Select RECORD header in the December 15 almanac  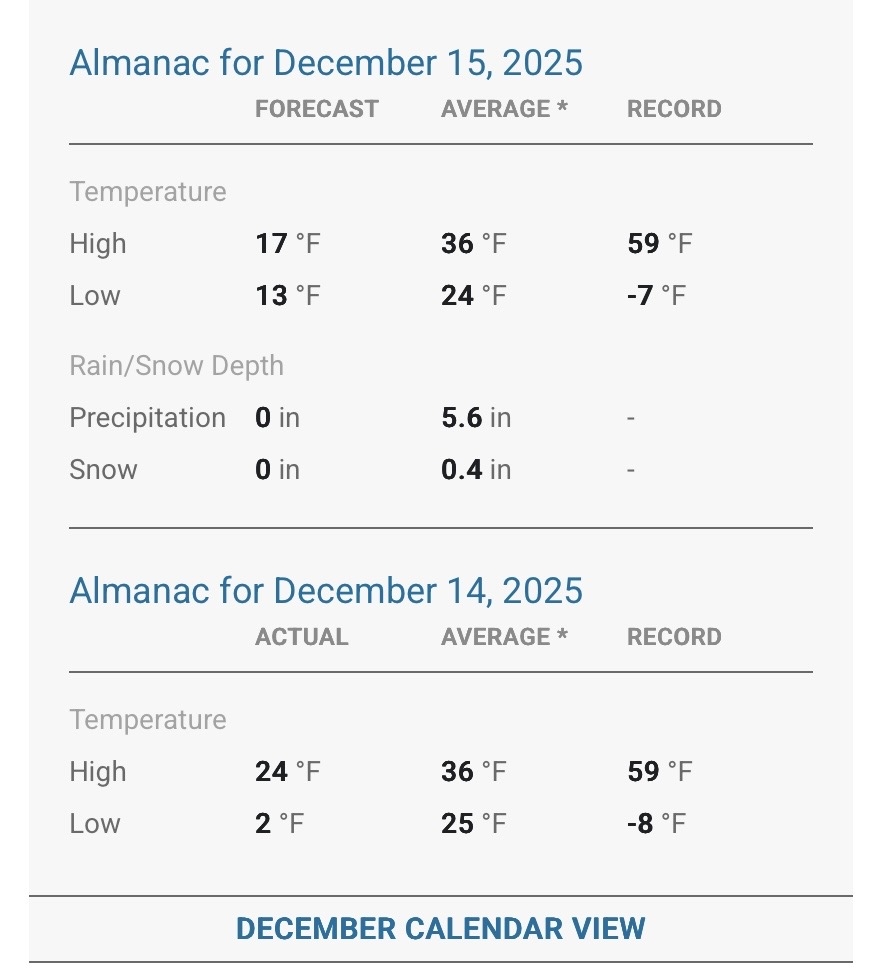coord(673,109)
